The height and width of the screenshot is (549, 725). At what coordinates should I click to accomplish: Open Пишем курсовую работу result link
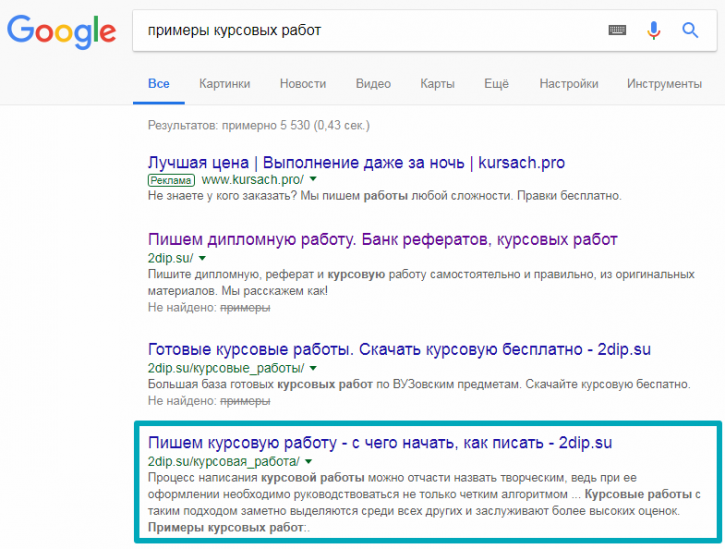point(380,443)
